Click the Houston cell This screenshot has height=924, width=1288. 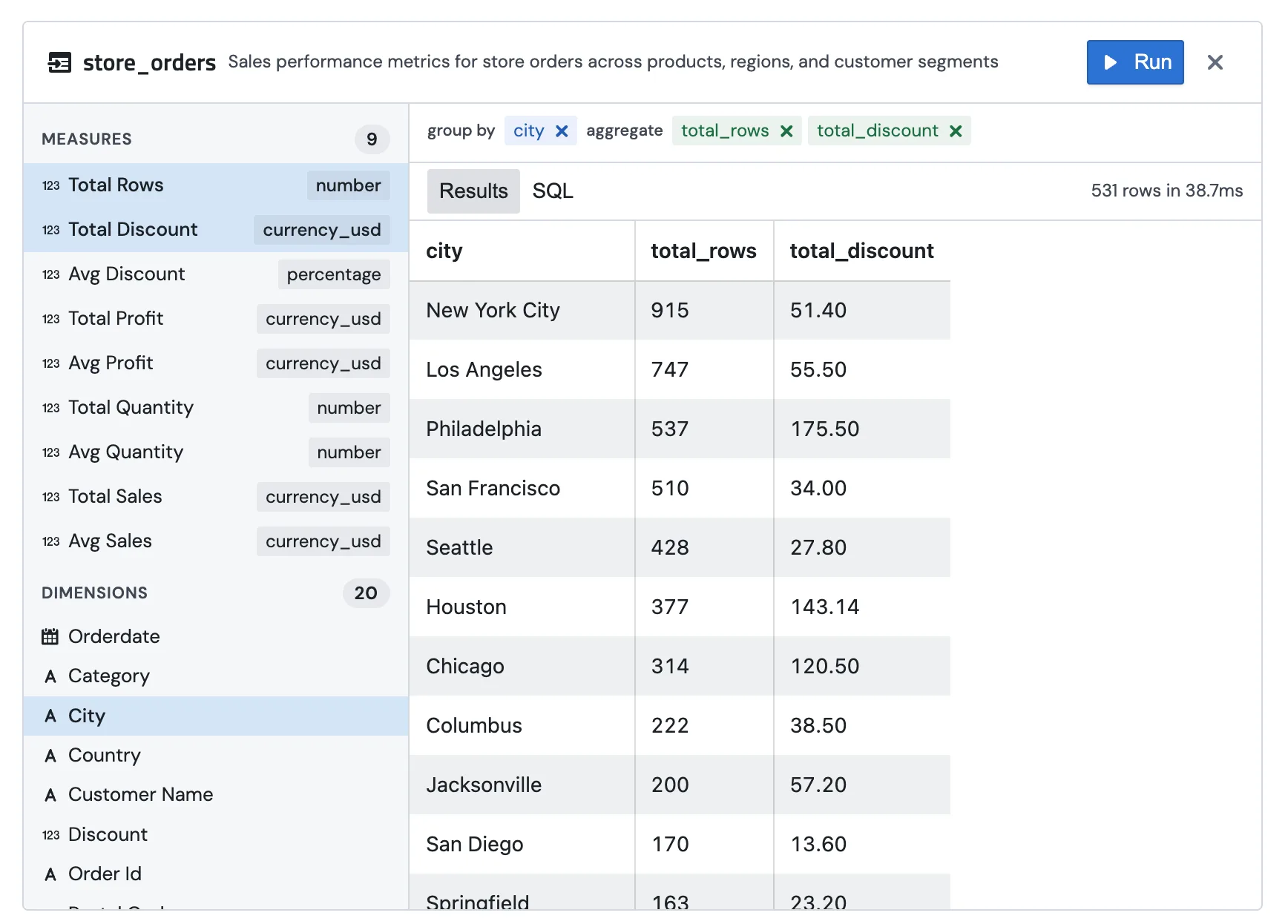point(522,607)
